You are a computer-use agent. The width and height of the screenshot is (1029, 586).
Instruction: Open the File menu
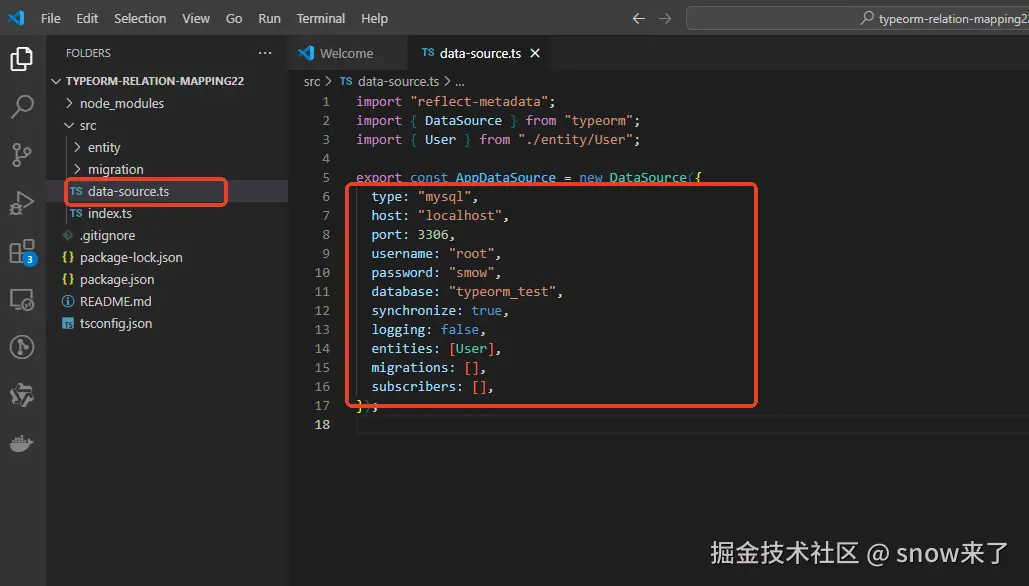[x=51, y=18]
